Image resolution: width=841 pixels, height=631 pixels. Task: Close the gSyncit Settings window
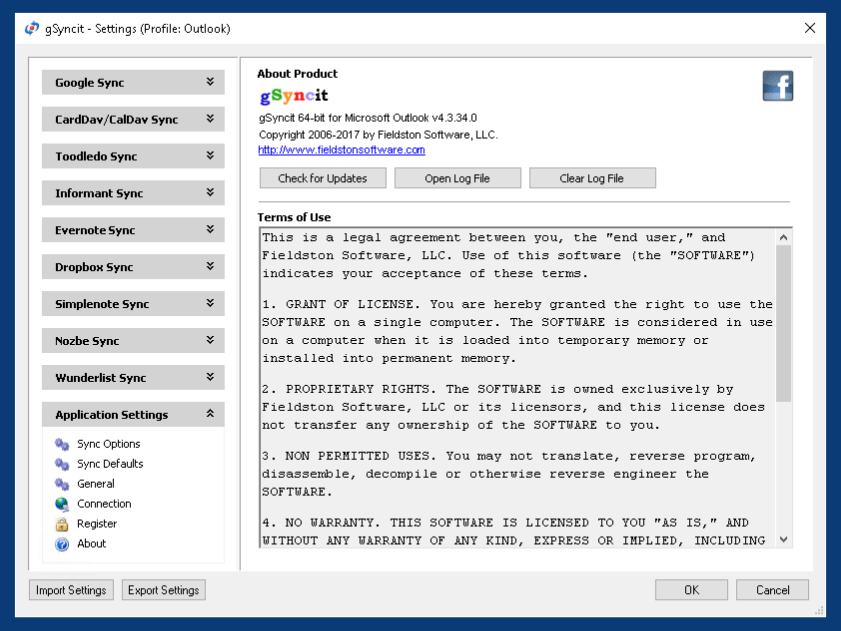click(x=810, y=28)
